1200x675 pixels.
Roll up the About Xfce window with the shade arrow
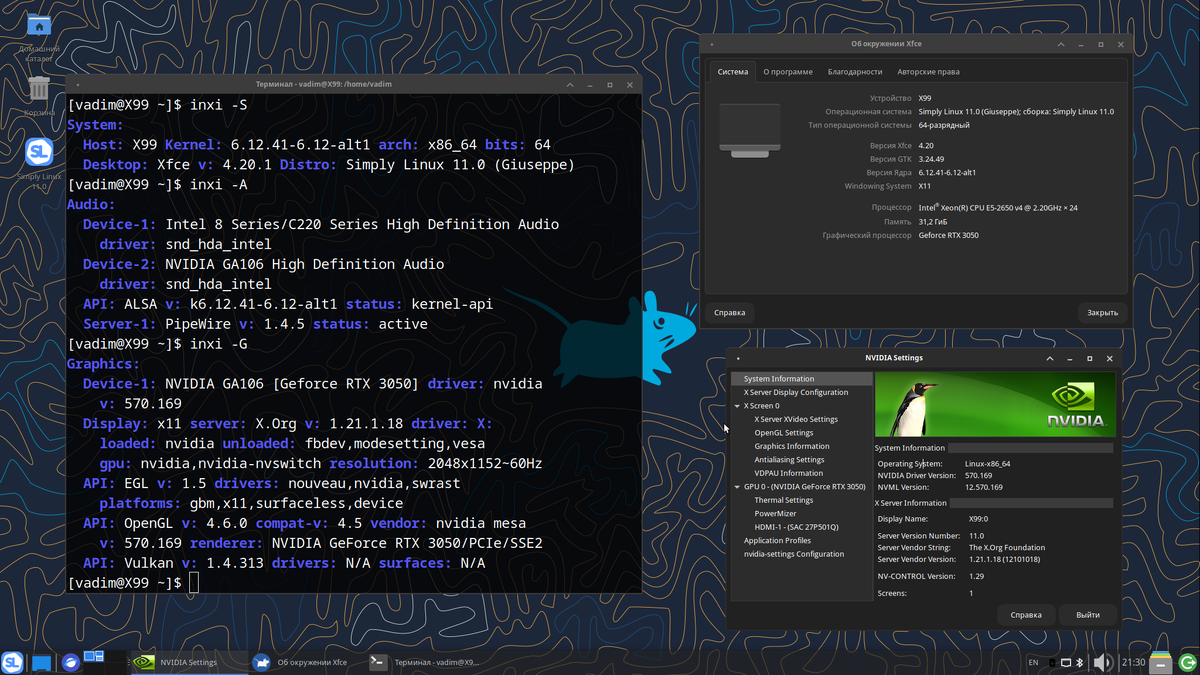1062,45
